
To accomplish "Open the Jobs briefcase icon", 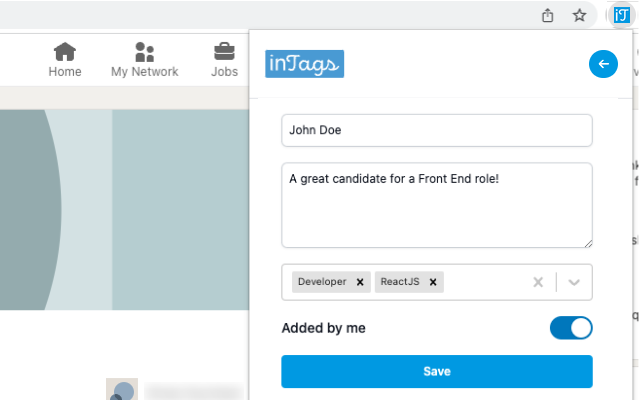I will tap(224, 52).
